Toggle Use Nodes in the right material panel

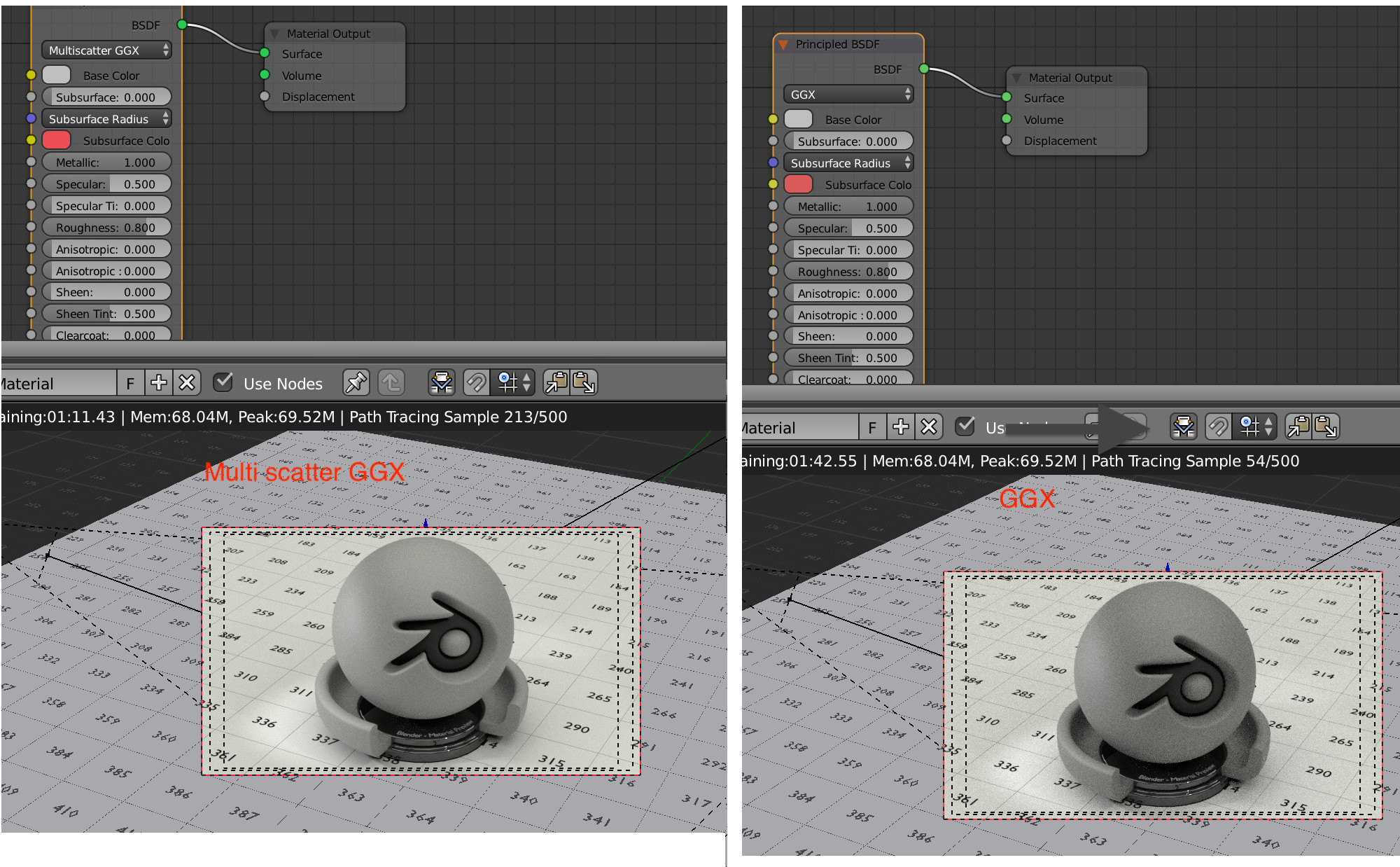pos(965,426)
